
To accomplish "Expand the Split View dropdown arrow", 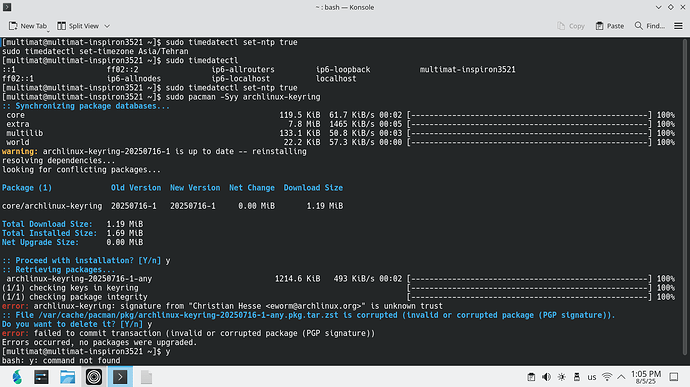I will point(107,26).
